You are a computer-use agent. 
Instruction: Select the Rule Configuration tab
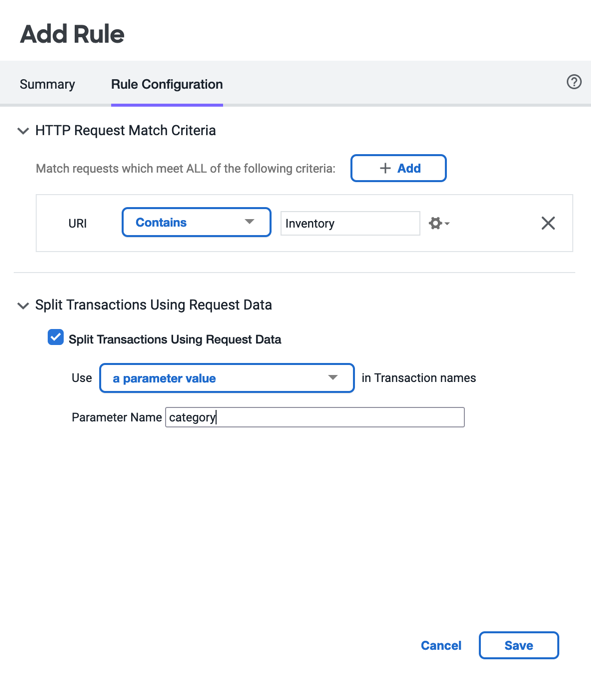(167, 84)
